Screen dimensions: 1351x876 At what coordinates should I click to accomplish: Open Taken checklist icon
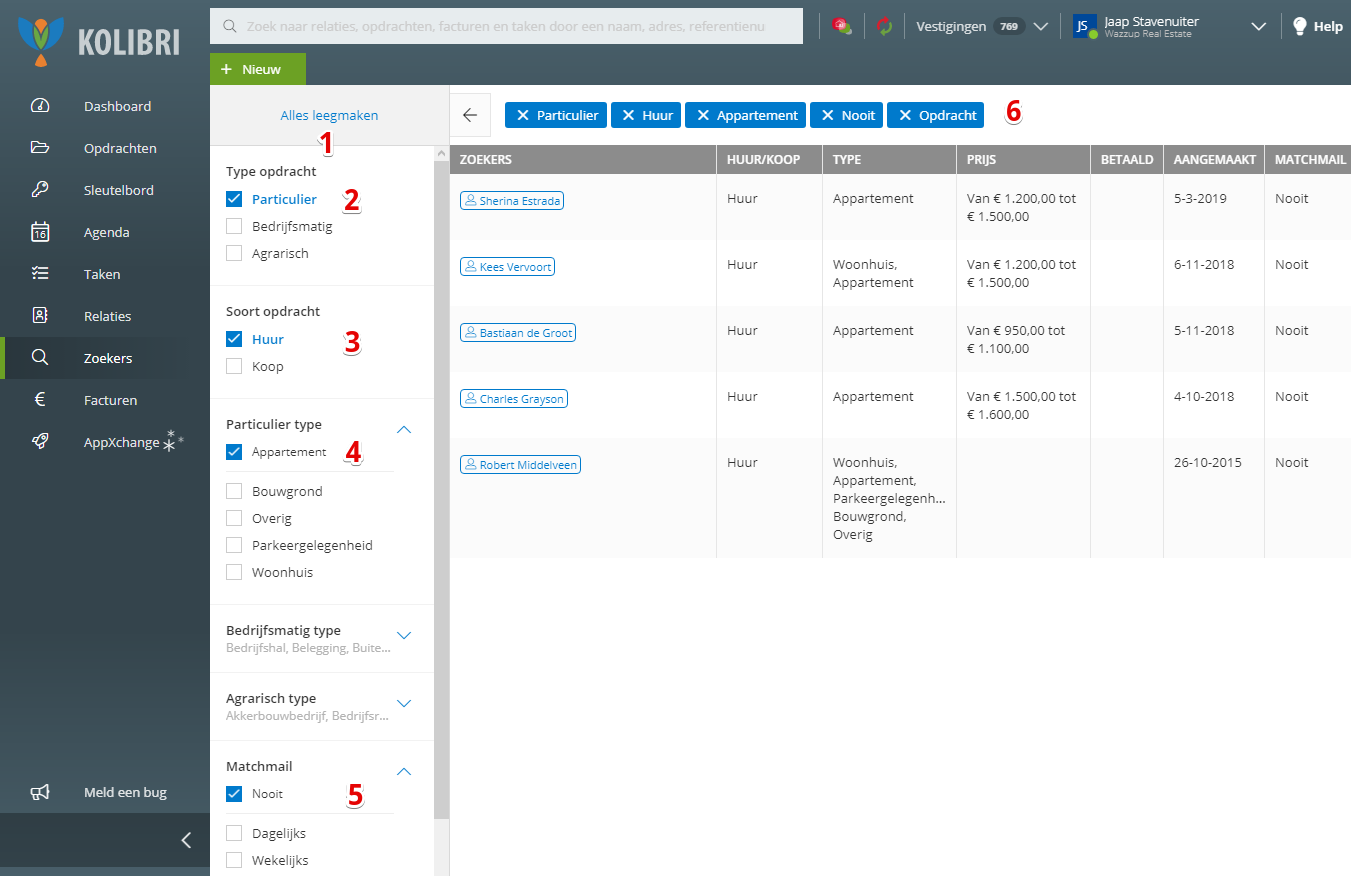click(40, 274)
